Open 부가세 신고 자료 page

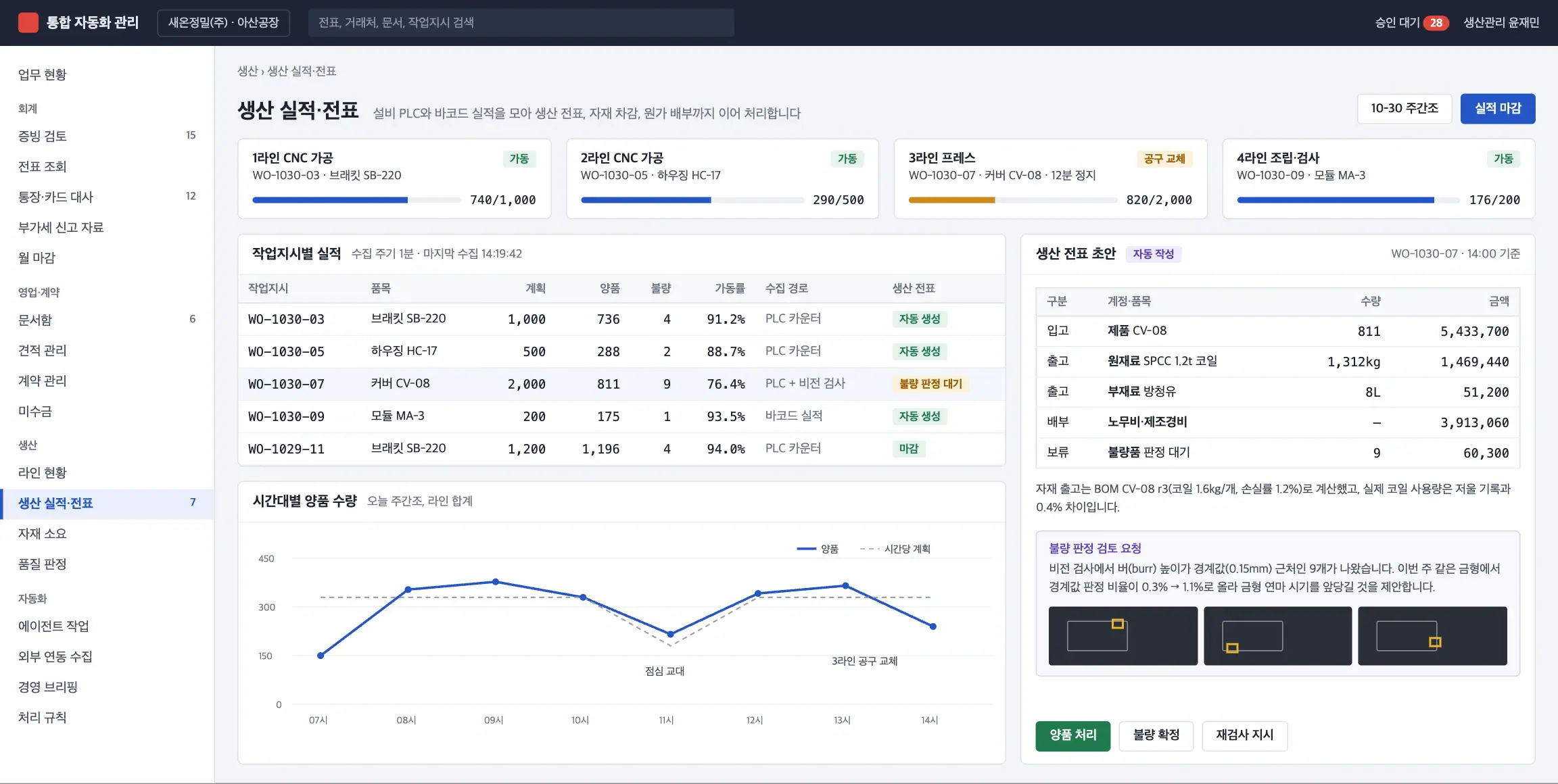coord(107,227)
